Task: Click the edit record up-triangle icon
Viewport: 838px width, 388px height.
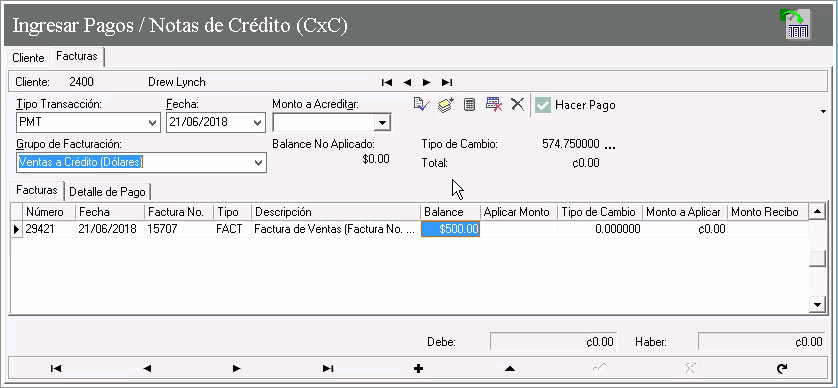Action: coord(509,368)
